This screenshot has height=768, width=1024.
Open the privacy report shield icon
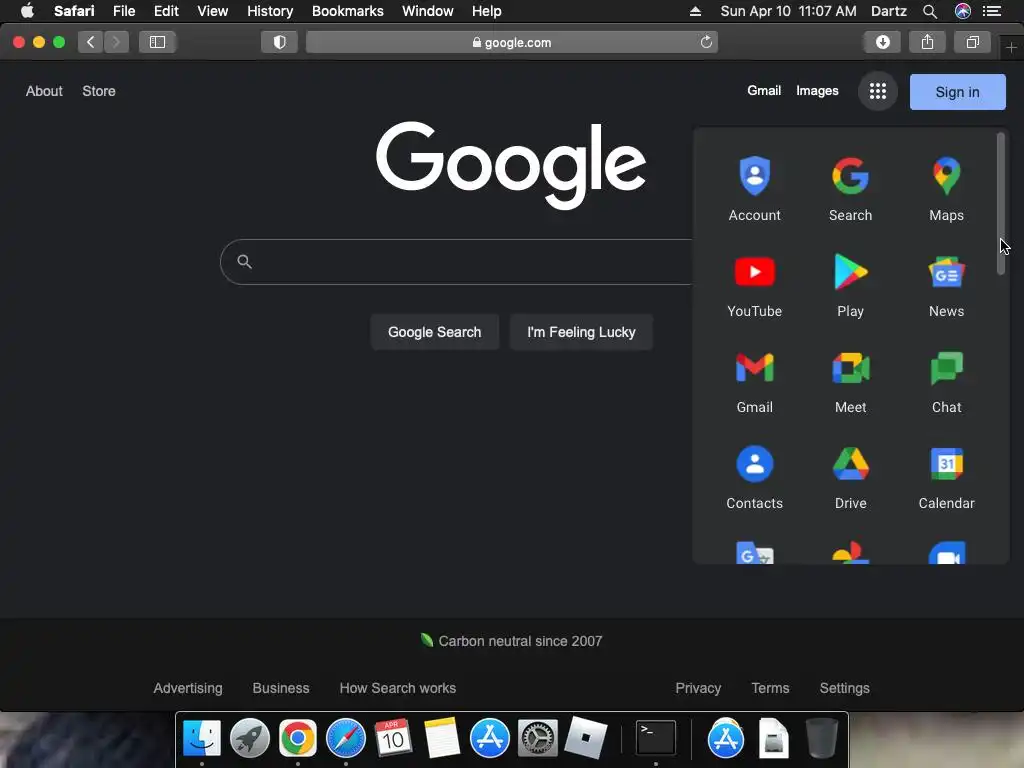pos(280,42)
